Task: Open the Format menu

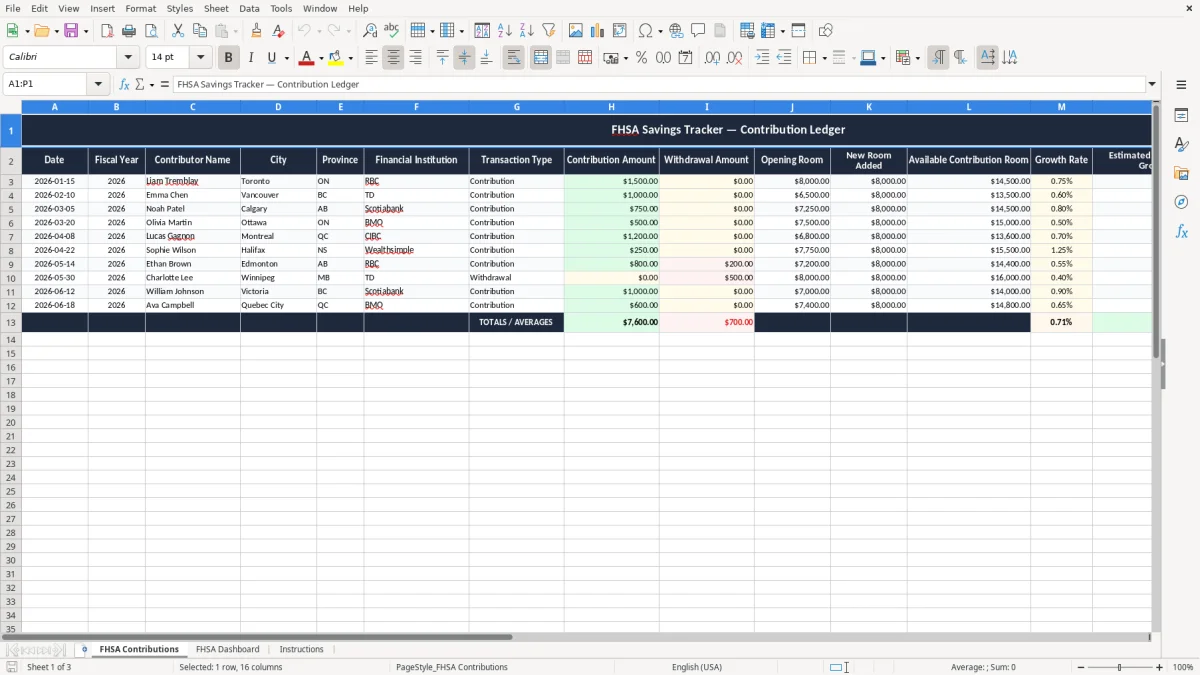Action: (140, 8)
